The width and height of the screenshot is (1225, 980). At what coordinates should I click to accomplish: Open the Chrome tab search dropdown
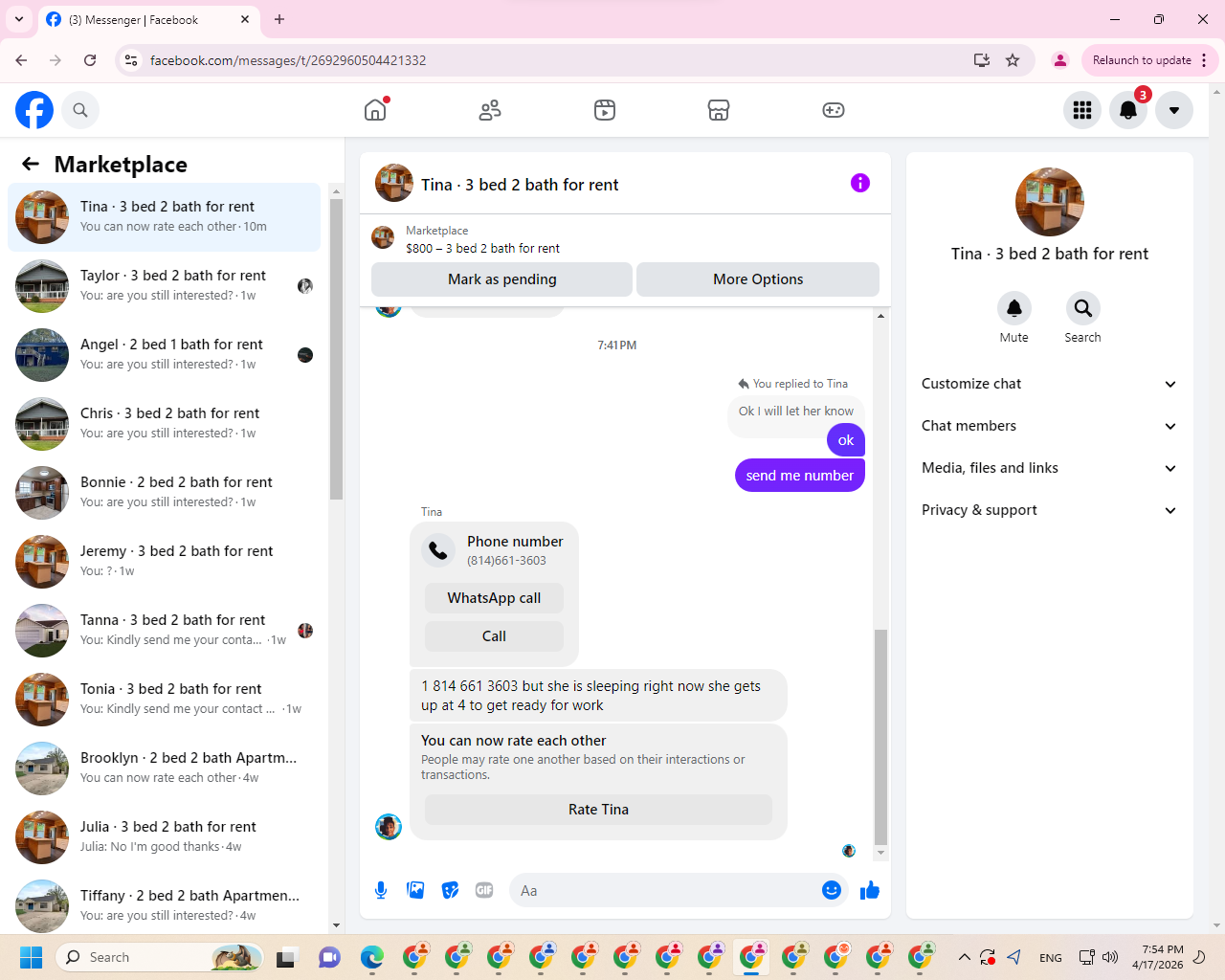(19, 19)
